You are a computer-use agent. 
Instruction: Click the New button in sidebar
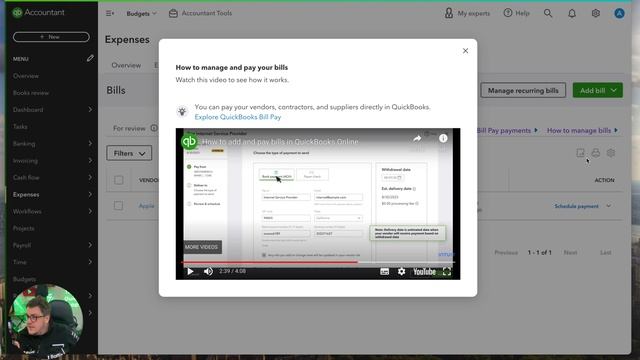[x=51, y=37]
